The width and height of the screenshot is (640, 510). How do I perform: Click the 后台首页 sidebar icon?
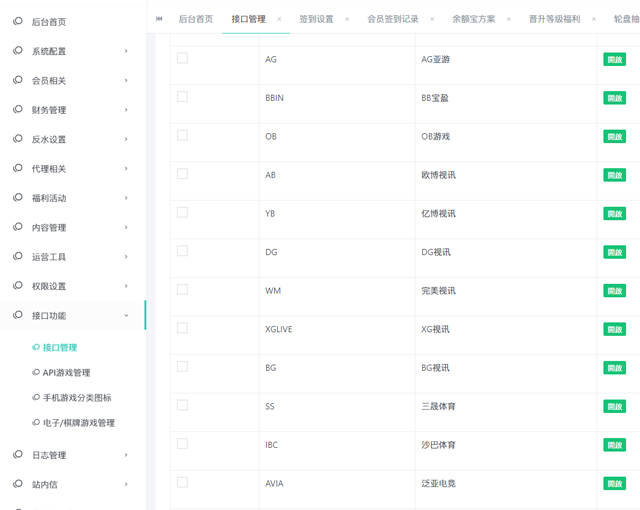(x=18, y=21)
